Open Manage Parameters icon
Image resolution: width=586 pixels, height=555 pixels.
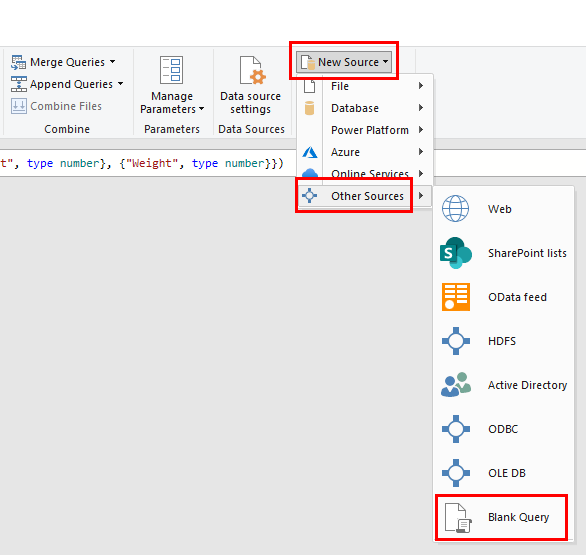click(171, 70)
